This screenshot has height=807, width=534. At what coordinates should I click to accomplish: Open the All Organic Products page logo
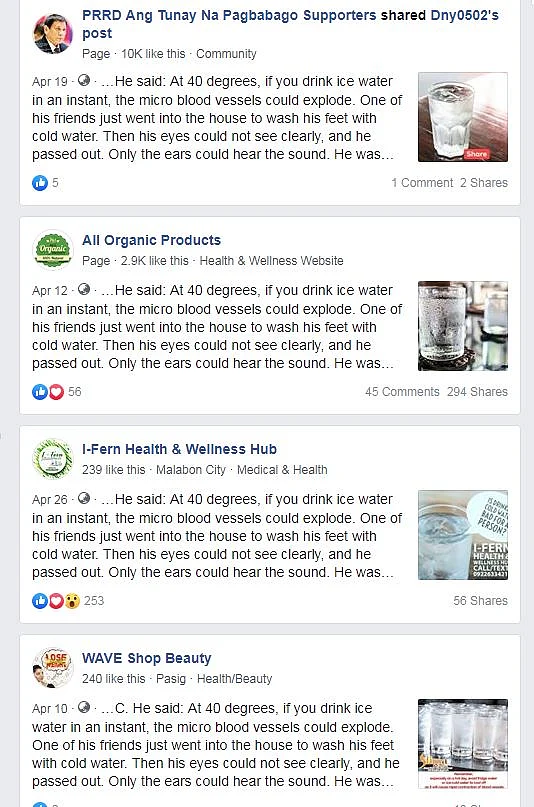click(53, 250)
